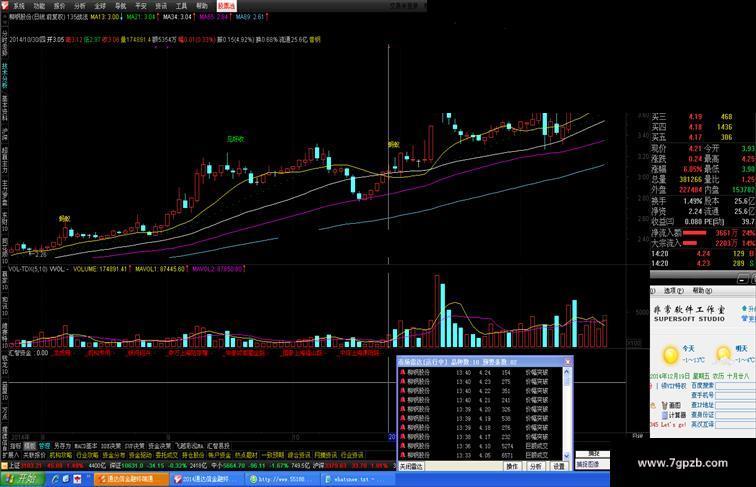The width and height of the screenshot is (756, 487).
Task: Select radar row at 13:40 price 4.23
Action: pos(480,381)
